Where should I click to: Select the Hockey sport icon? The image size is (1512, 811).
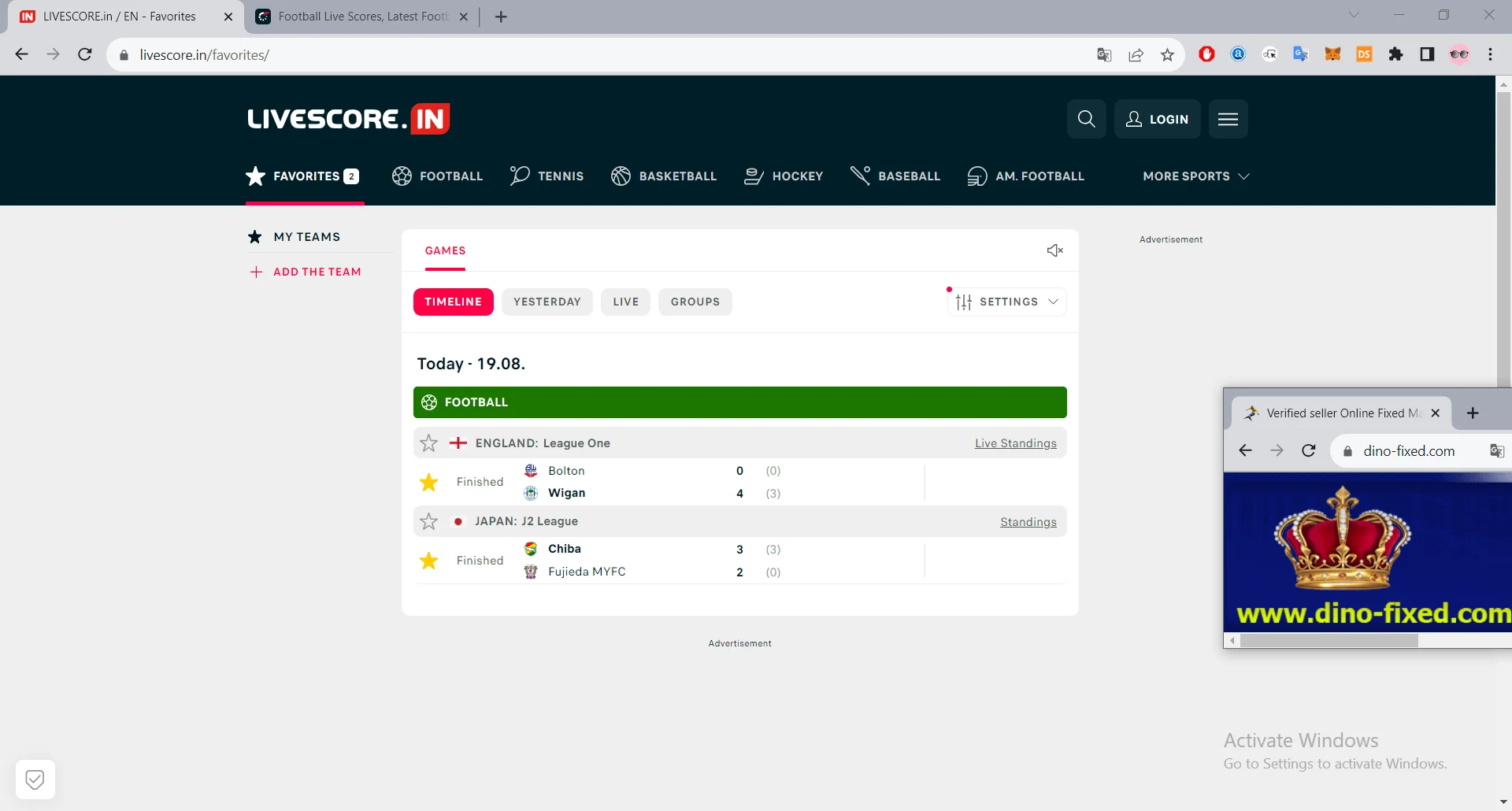point(754,176)
